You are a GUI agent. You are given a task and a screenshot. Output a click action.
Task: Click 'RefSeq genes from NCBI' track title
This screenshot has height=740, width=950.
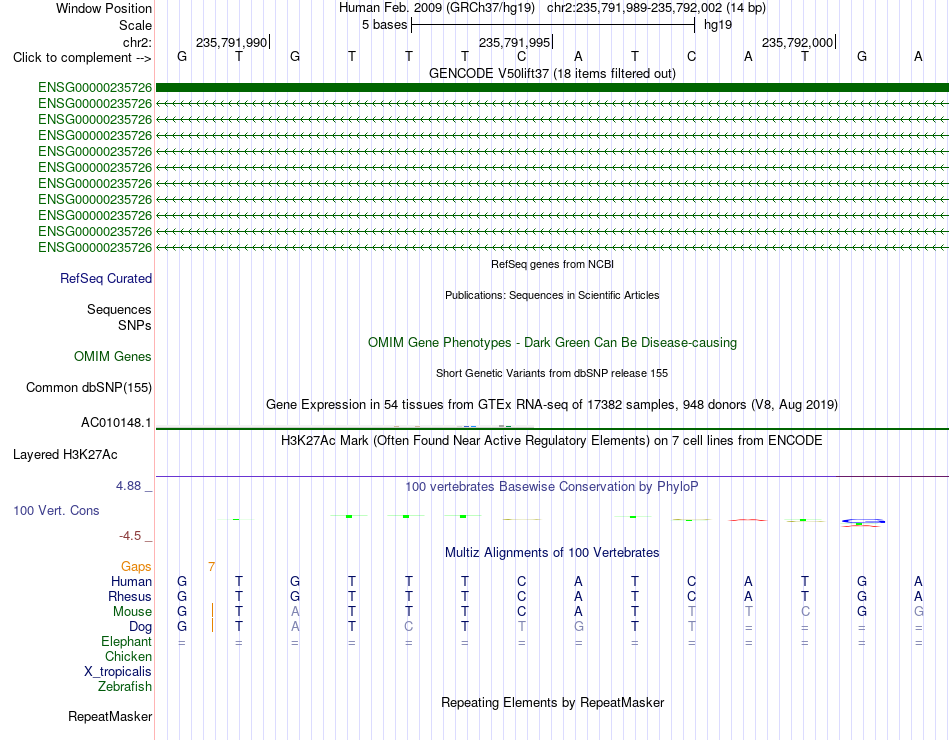pos(552,264)
